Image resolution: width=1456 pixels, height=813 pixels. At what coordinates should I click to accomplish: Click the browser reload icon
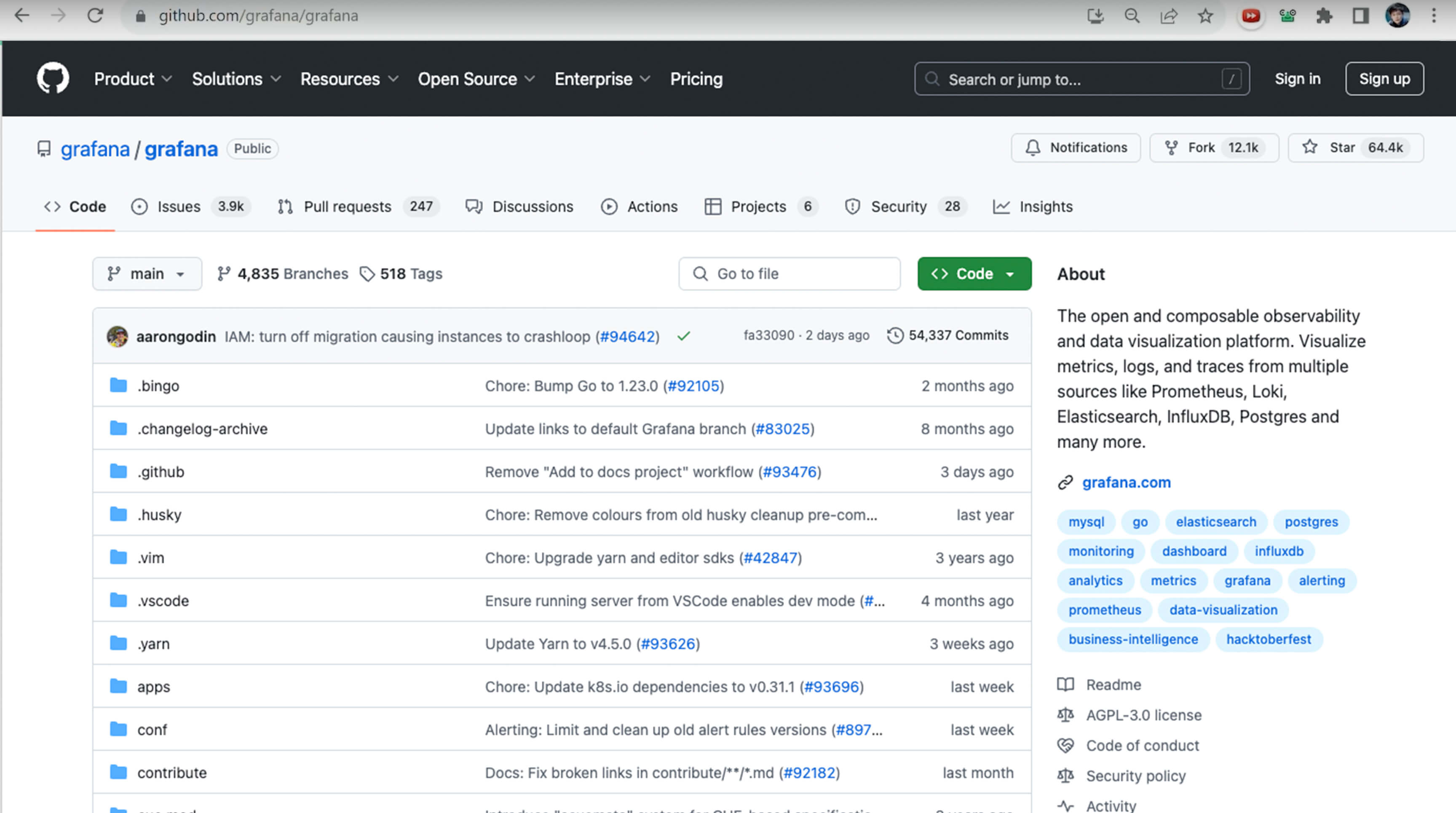point(95,15)
